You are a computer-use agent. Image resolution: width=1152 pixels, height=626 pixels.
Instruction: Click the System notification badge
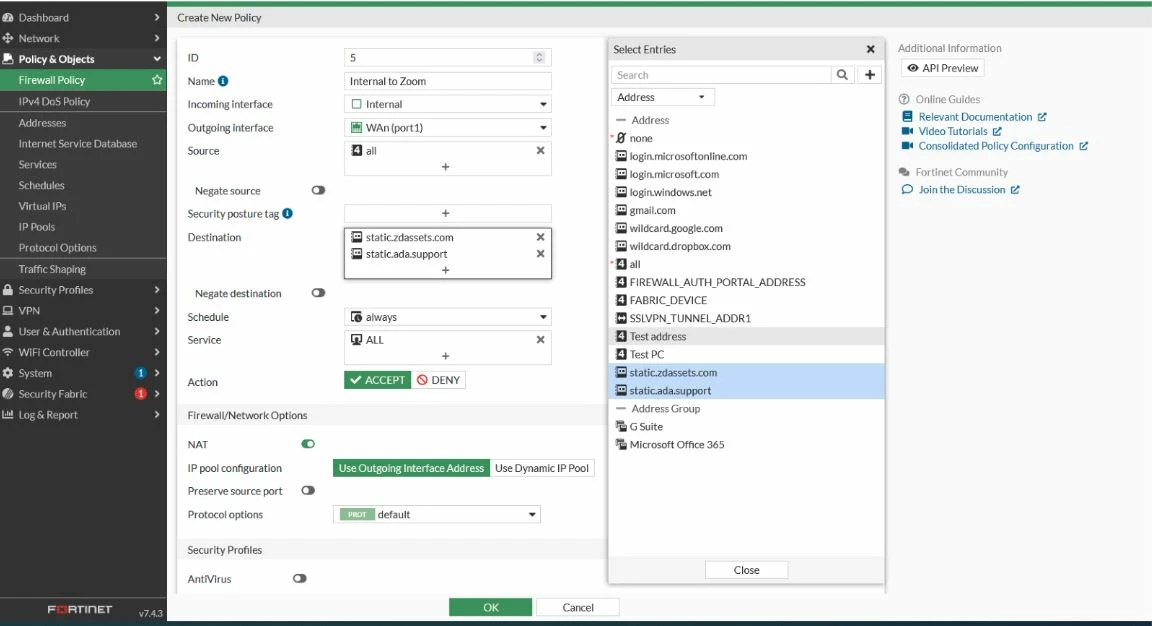coord(140,373)
